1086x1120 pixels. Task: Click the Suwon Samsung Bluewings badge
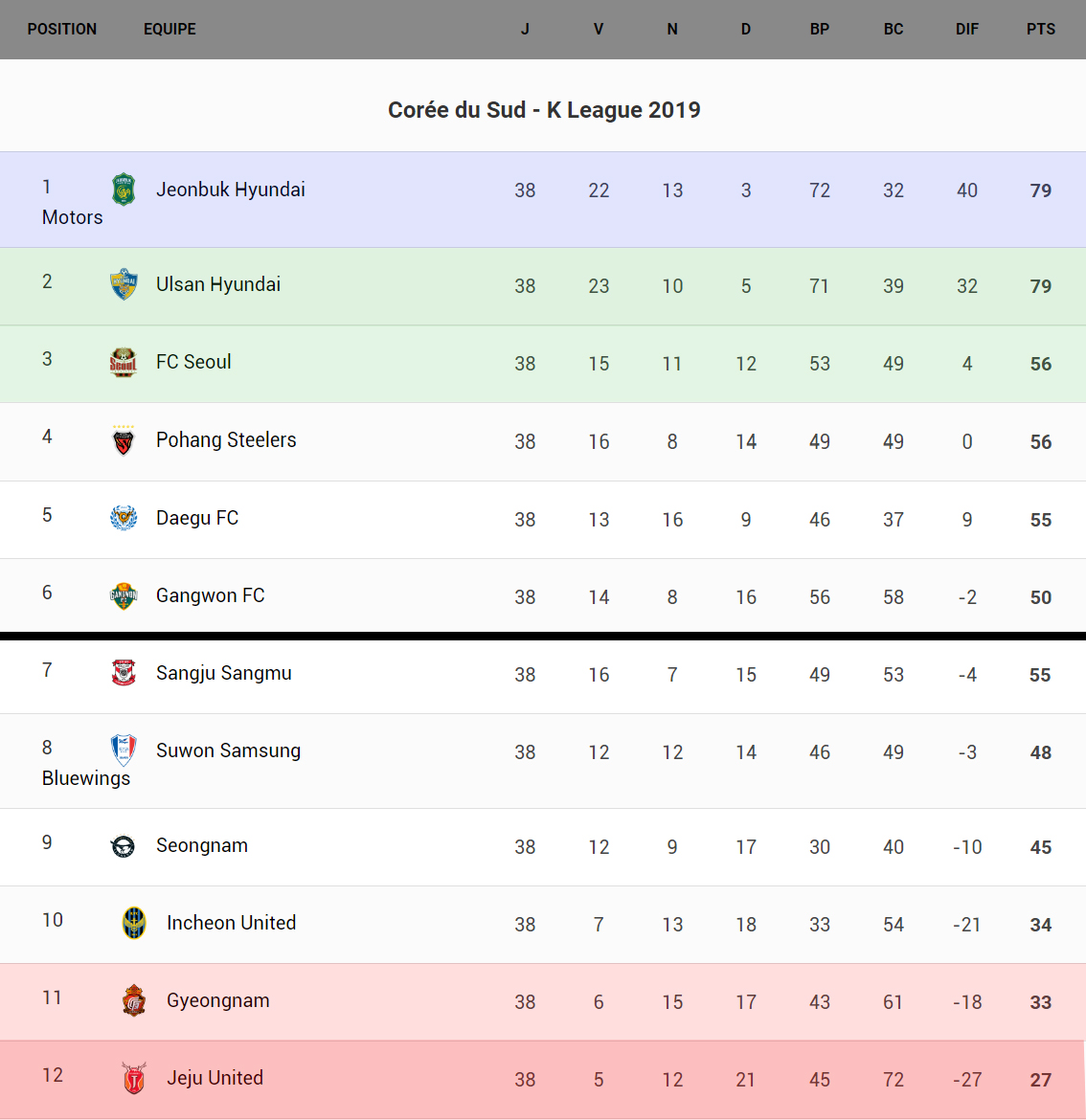(124, 750)
